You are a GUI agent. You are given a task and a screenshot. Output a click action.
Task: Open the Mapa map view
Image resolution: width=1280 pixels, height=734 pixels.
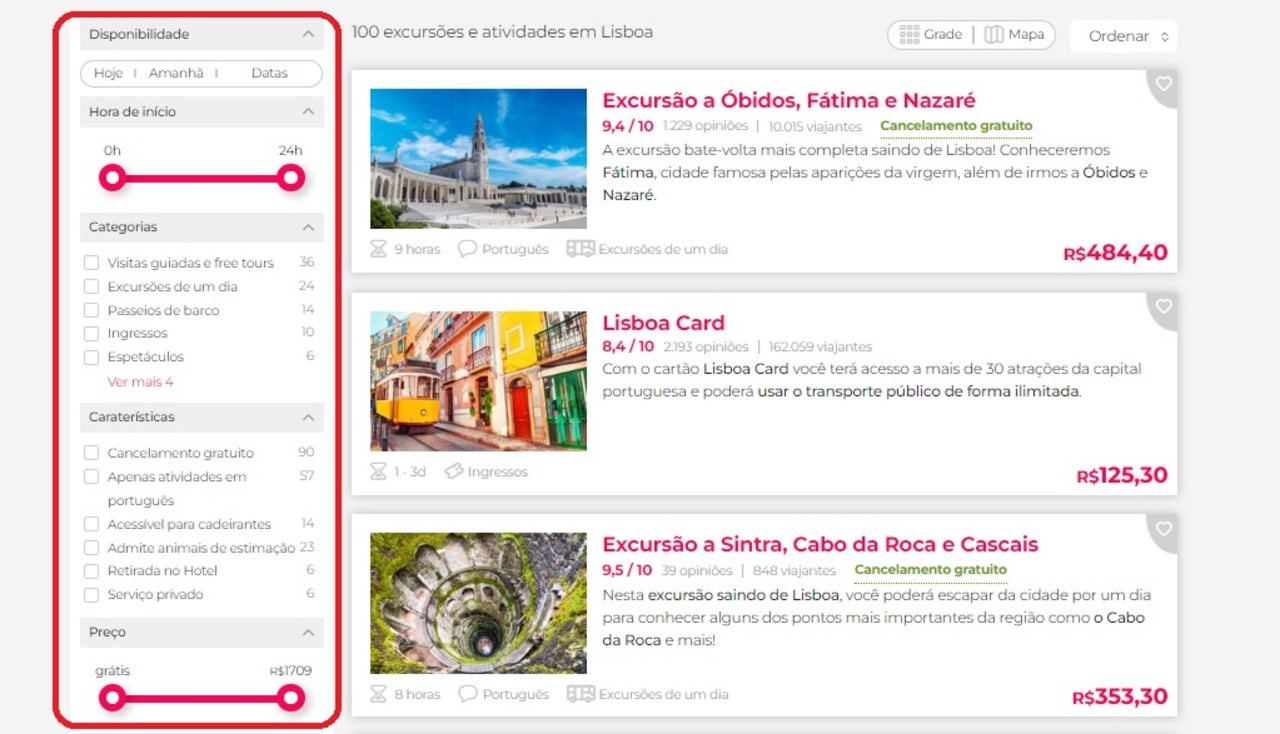click(1015, 35)
